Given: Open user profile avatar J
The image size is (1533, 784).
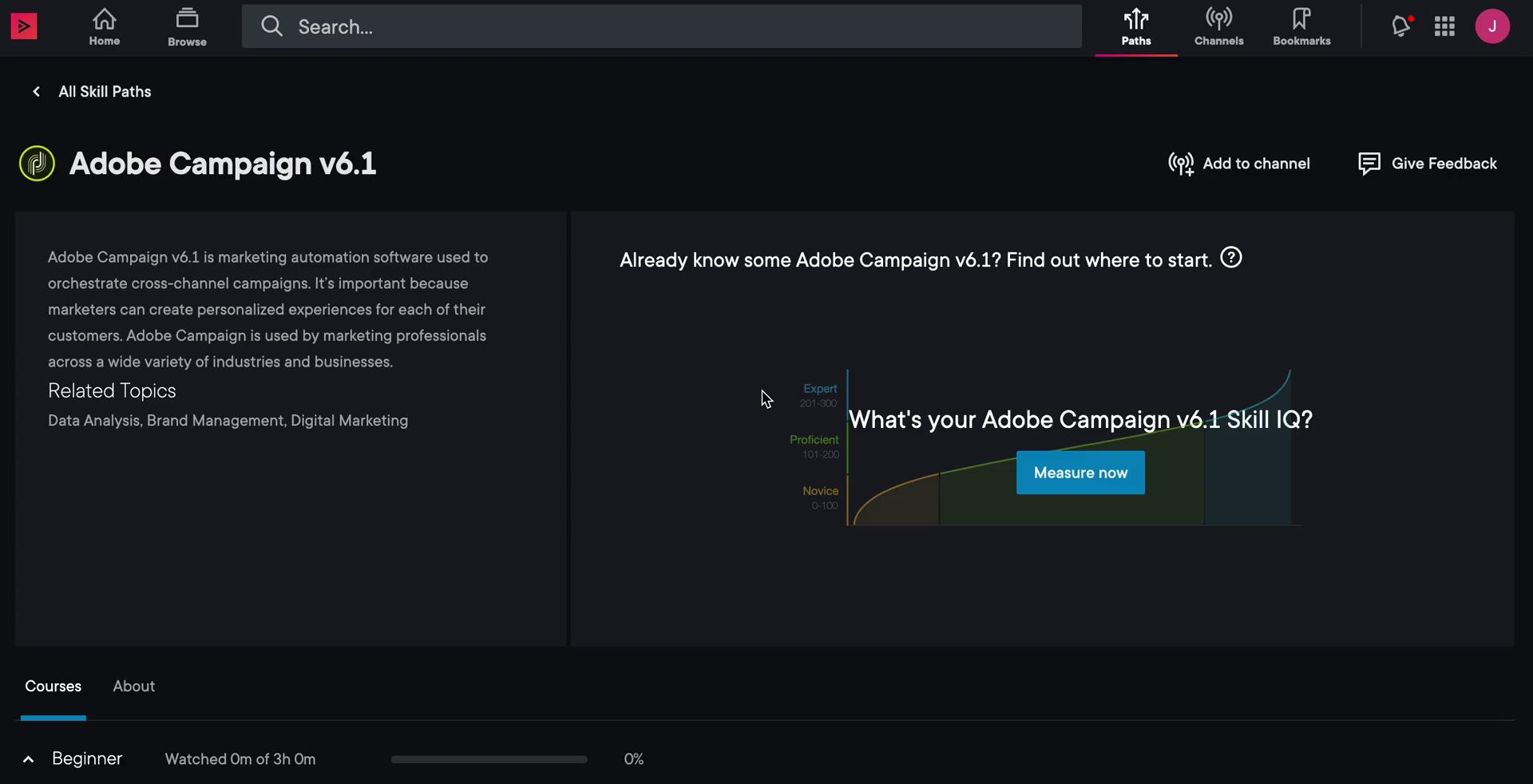Looking at the screenshot, I should [x=1492, y=26].
